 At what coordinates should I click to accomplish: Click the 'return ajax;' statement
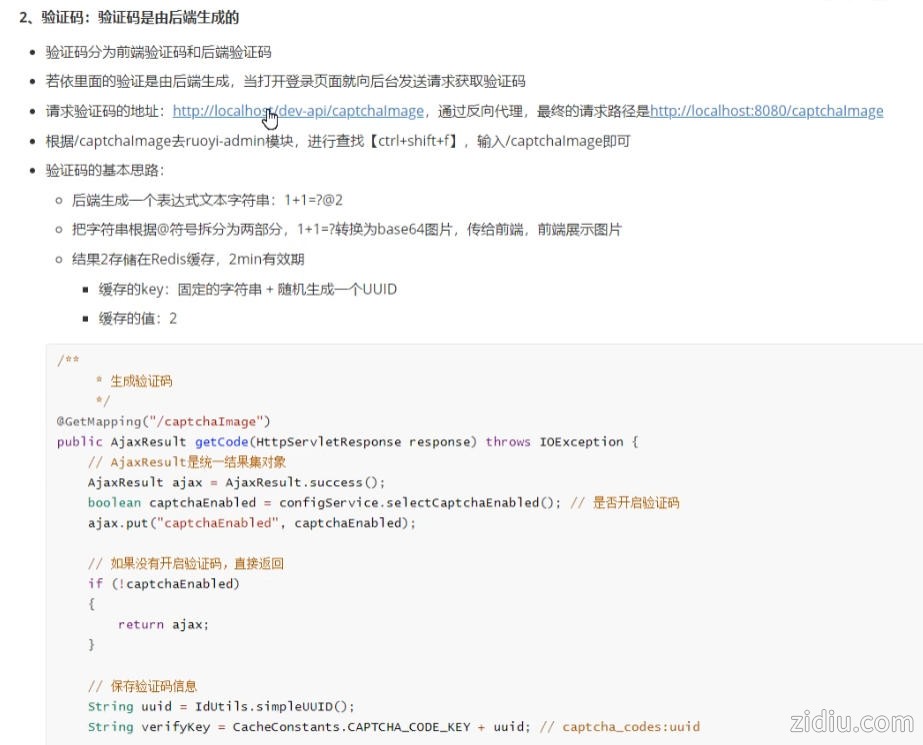163,624
